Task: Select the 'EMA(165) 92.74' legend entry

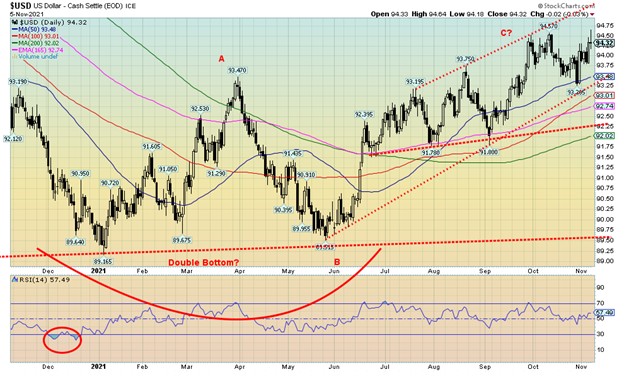Action: pyautogui.click(x=37, y=50)
